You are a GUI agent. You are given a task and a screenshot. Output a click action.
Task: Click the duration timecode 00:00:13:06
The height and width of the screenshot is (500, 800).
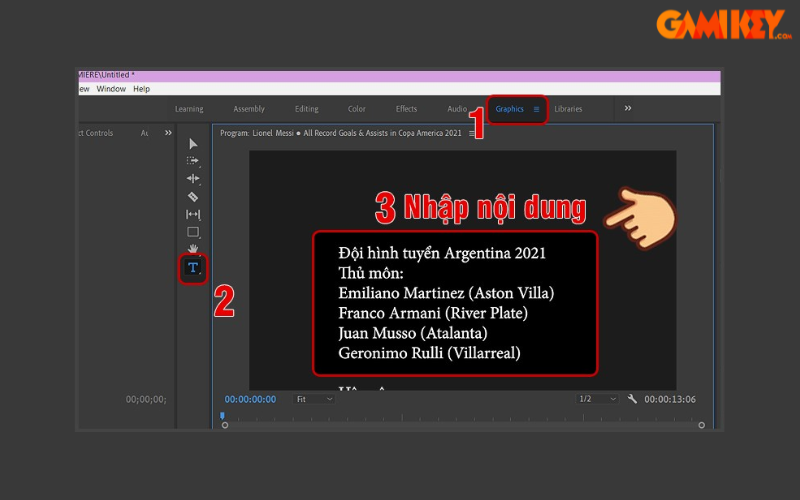click(670, 399)
